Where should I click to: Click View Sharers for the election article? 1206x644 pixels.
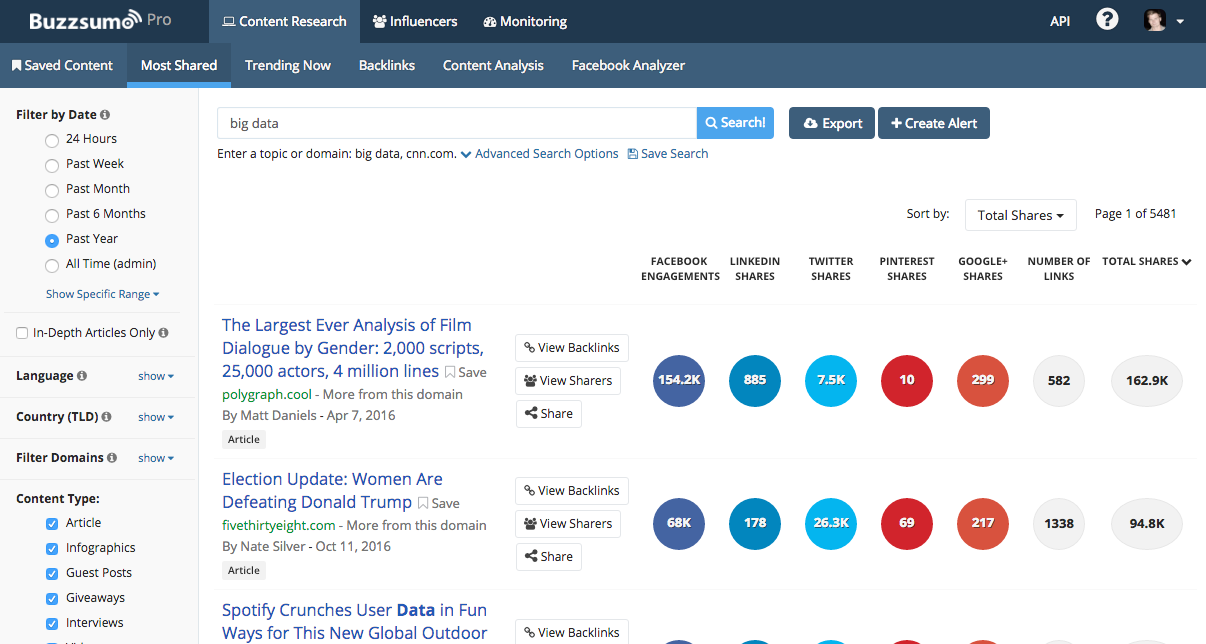[x=567, y=523]
